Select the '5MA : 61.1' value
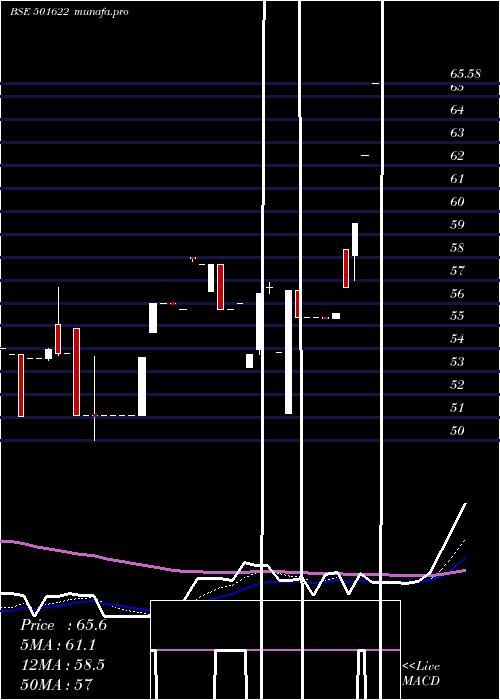Viewport: 500px width, 700px height. (58, 645)
